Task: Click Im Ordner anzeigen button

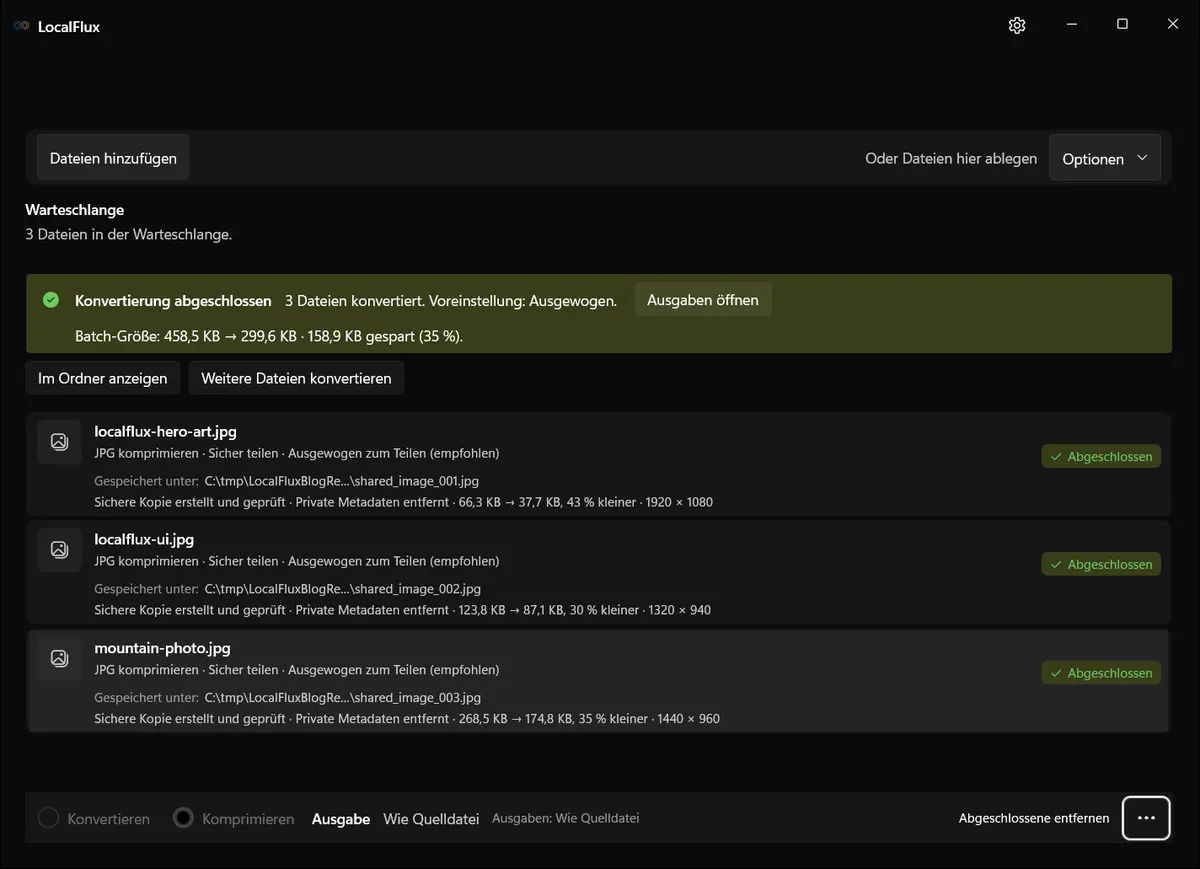Action: tap(103, 378)
